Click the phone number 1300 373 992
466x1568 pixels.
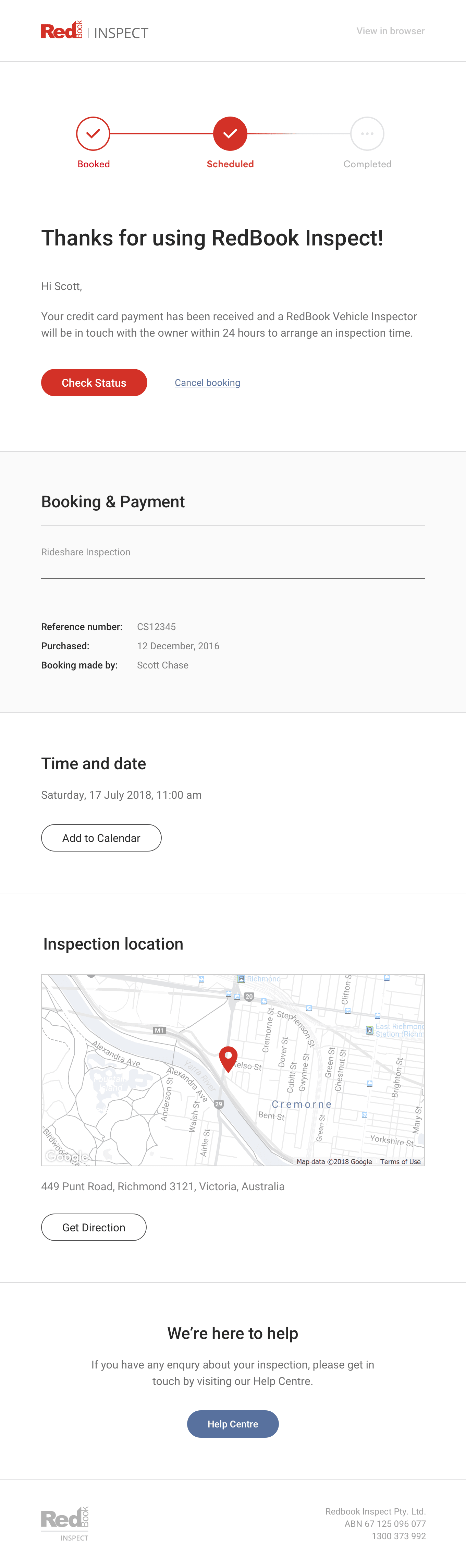tap(398, 1536)
